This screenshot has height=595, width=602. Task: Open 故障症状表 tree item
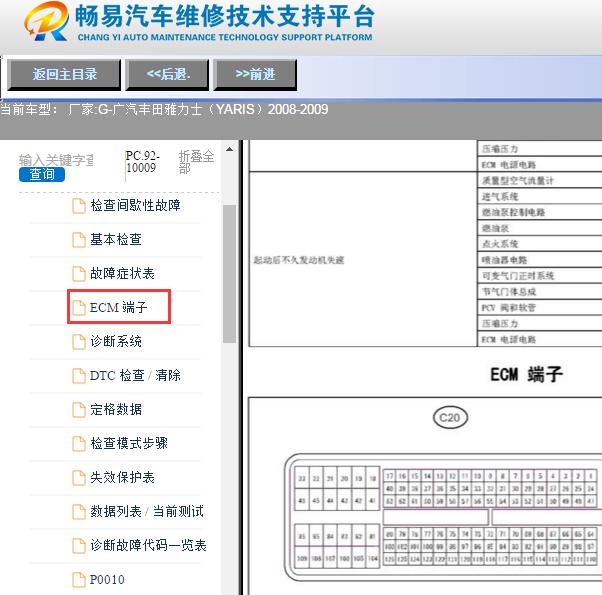click(122, 273)
